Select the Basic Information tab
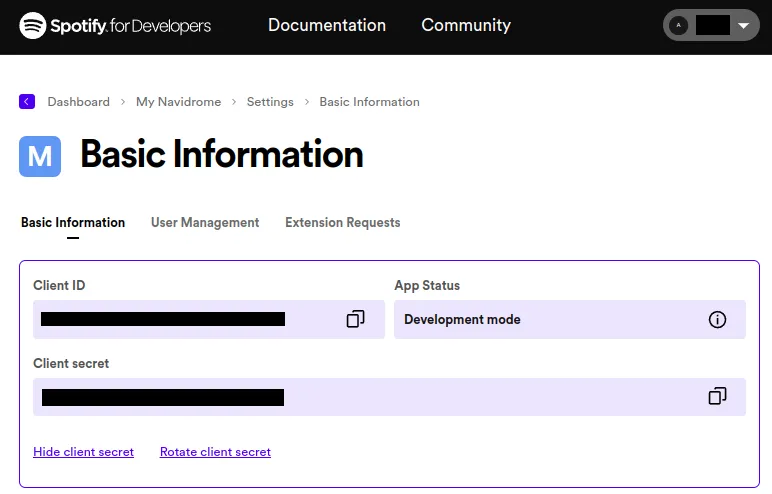Image resolution: width=772 pixels, height=494 pixels. tap(73, 223)
